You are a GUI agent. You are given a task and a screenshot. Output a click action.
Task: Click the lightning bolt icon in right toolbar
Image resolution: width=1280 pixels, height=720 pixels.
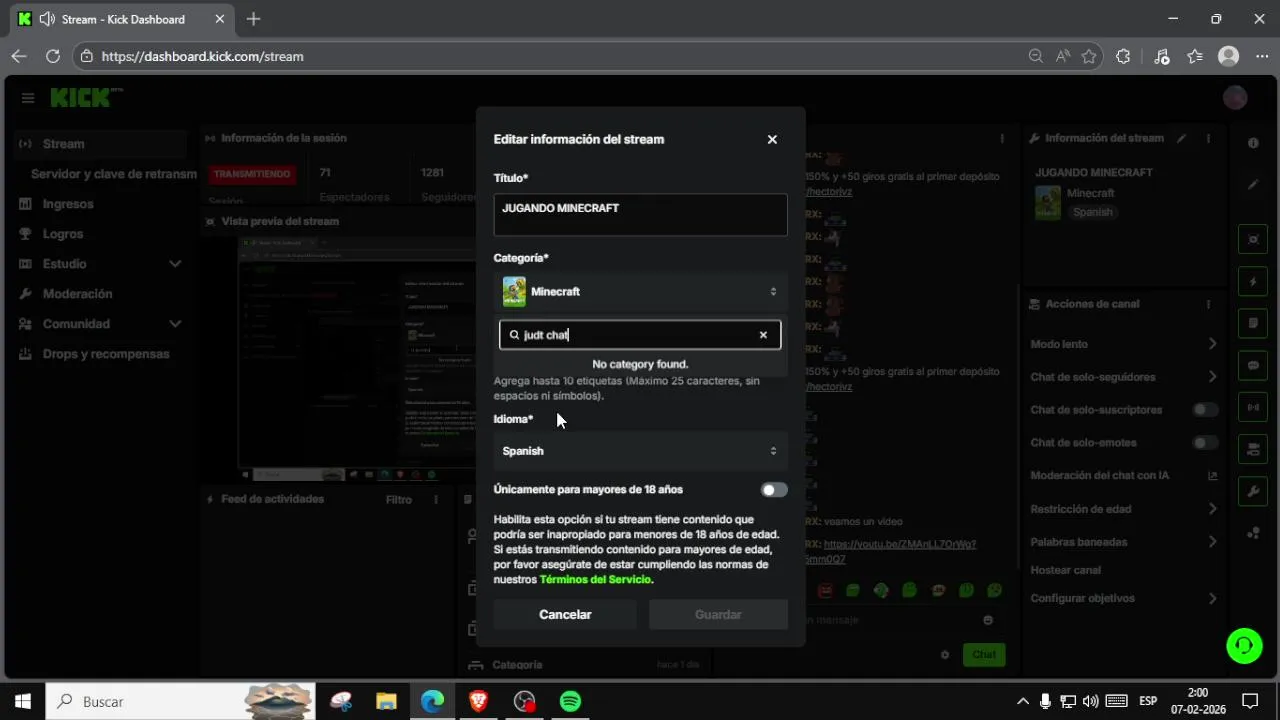pyautogui.click(x=1253, y=282)
